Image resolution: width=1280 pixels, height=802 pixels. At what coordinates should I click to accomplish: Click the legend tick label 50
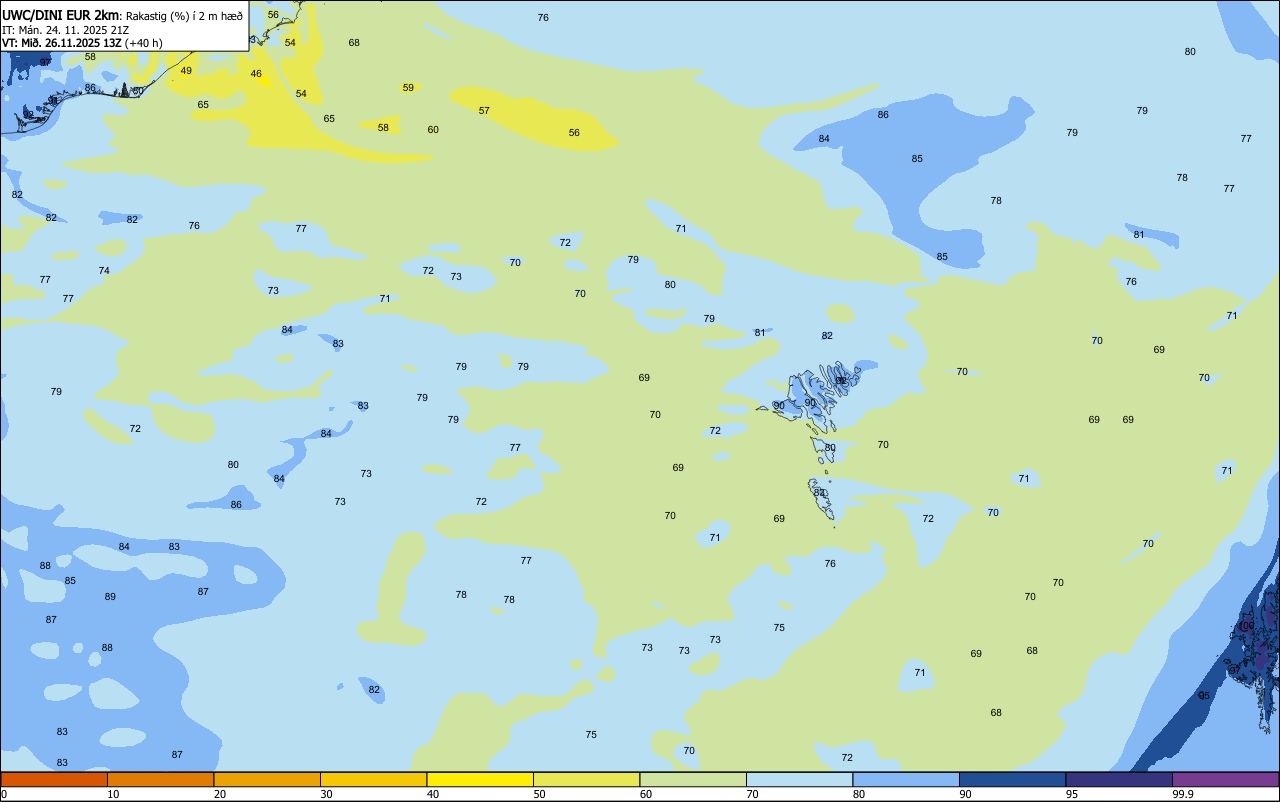[x=539, y=794]
